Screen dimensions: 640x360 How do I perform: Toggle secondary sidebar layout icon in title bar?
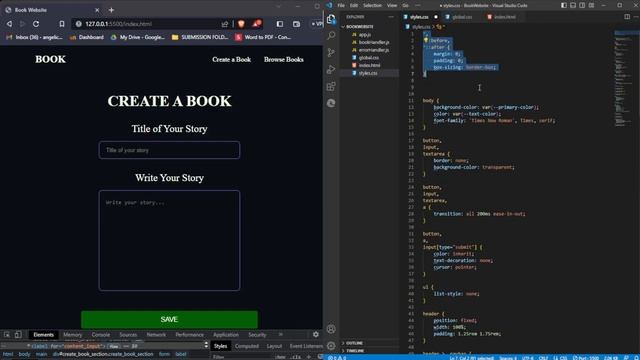582,5
